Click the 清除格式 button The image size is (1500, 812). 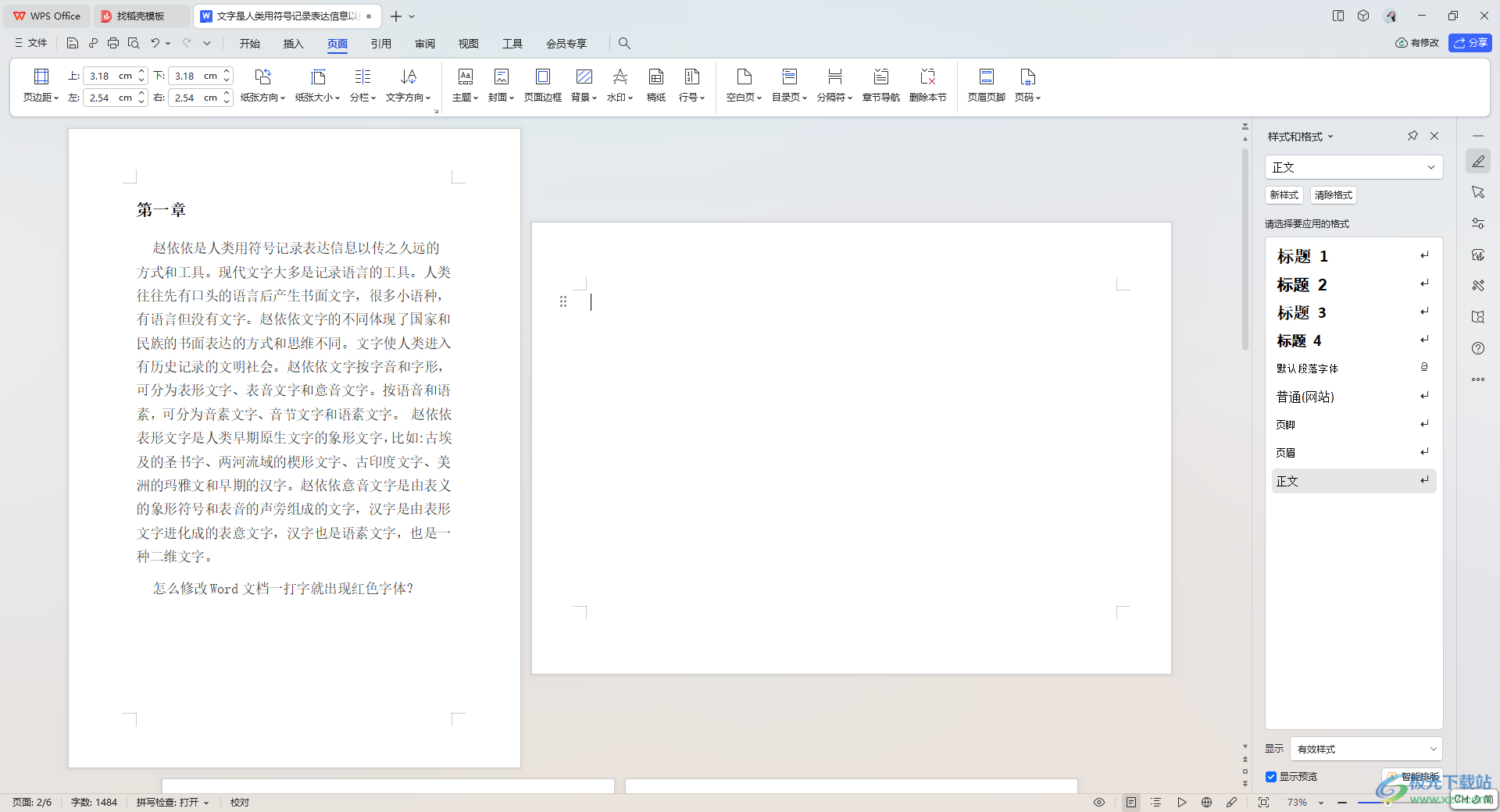click(1334, 195)
